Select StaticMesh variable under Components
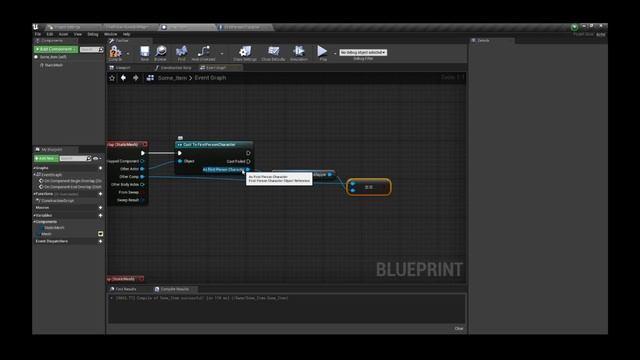Screen dimensions: 640x360 point(53,228)
